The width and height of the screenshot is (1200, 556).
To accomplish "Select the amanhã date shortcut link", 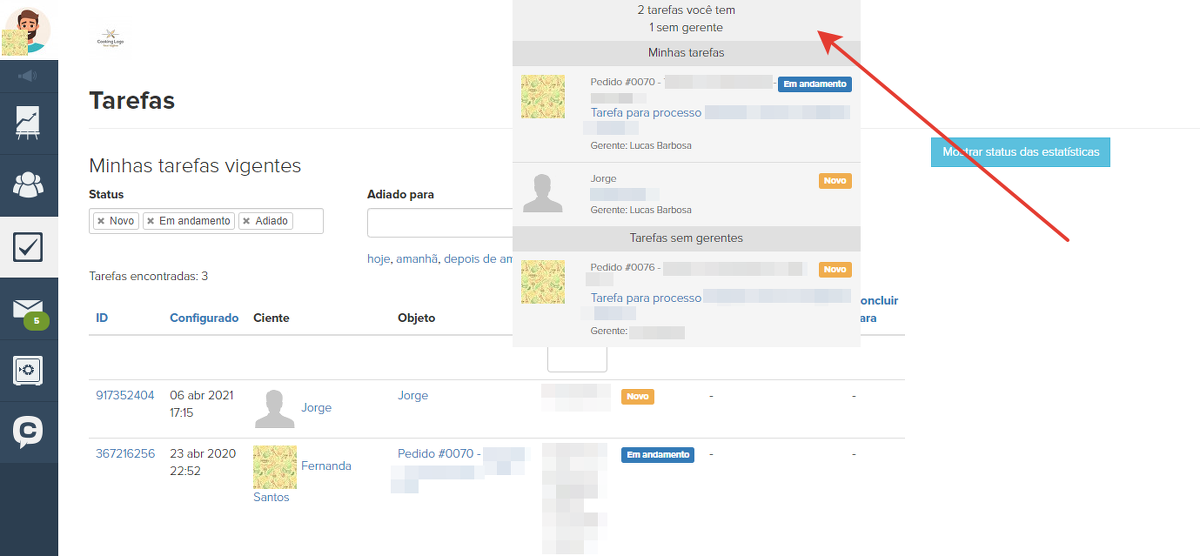I will coord(417,259).
